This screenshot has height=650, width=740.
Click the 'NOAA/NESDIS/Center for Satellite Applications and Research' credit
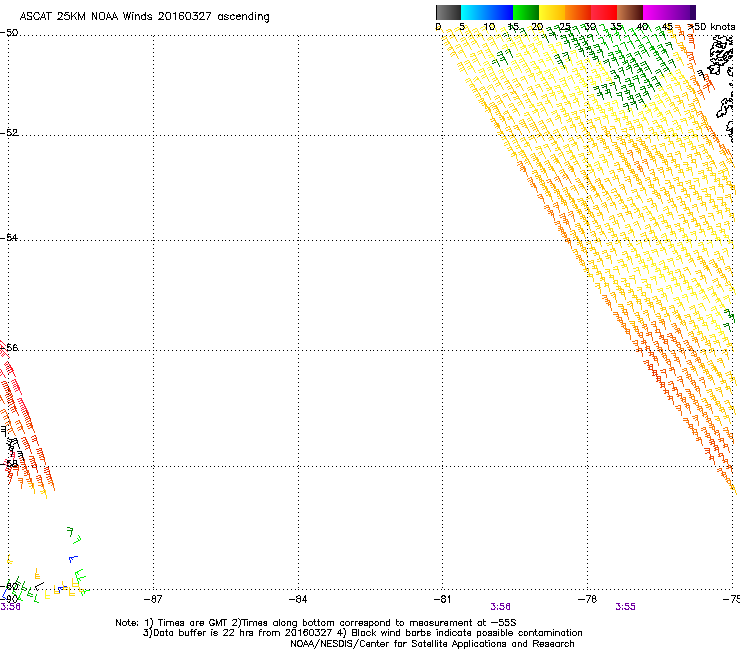coord(432,644)
